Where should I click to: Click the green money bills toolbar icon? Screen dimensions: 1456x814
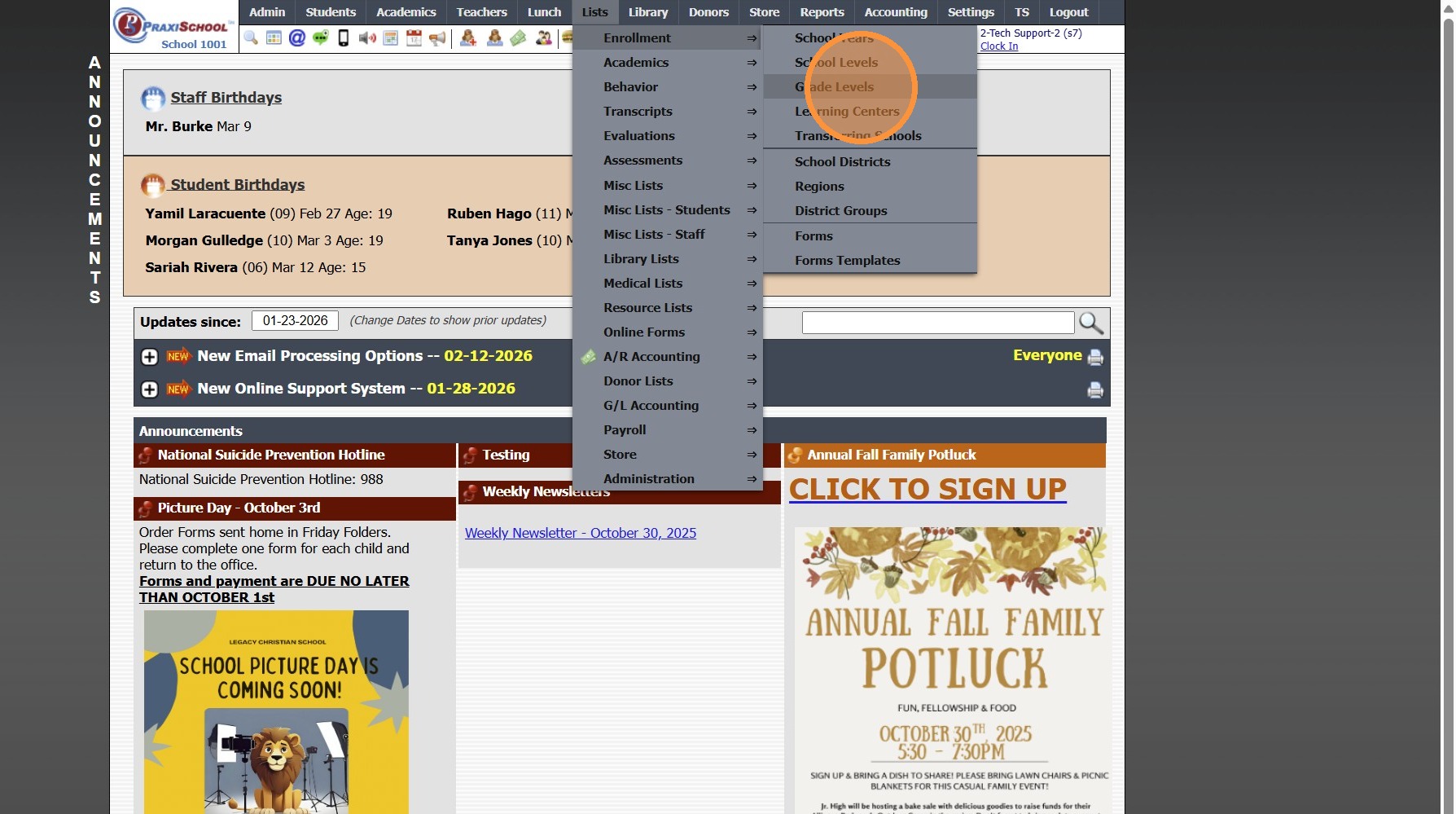point(519,37)
